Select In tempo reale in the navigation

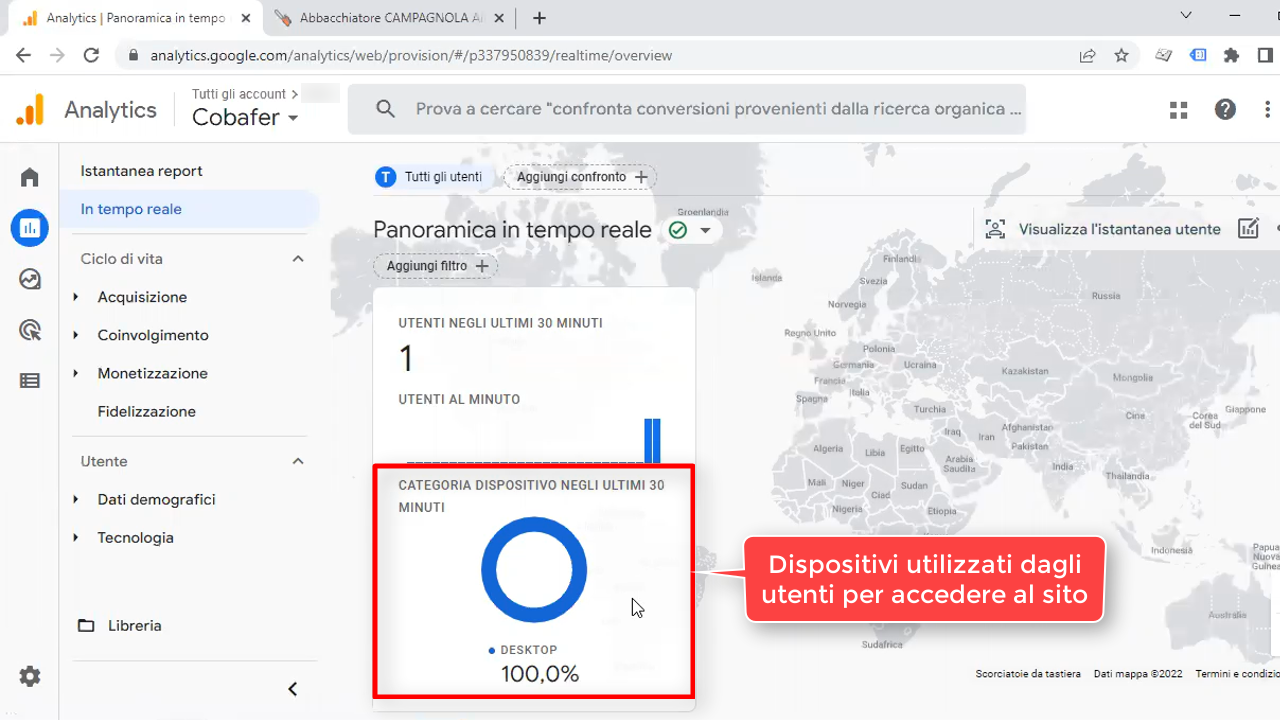pyautogui.click(x=131, y=209)
